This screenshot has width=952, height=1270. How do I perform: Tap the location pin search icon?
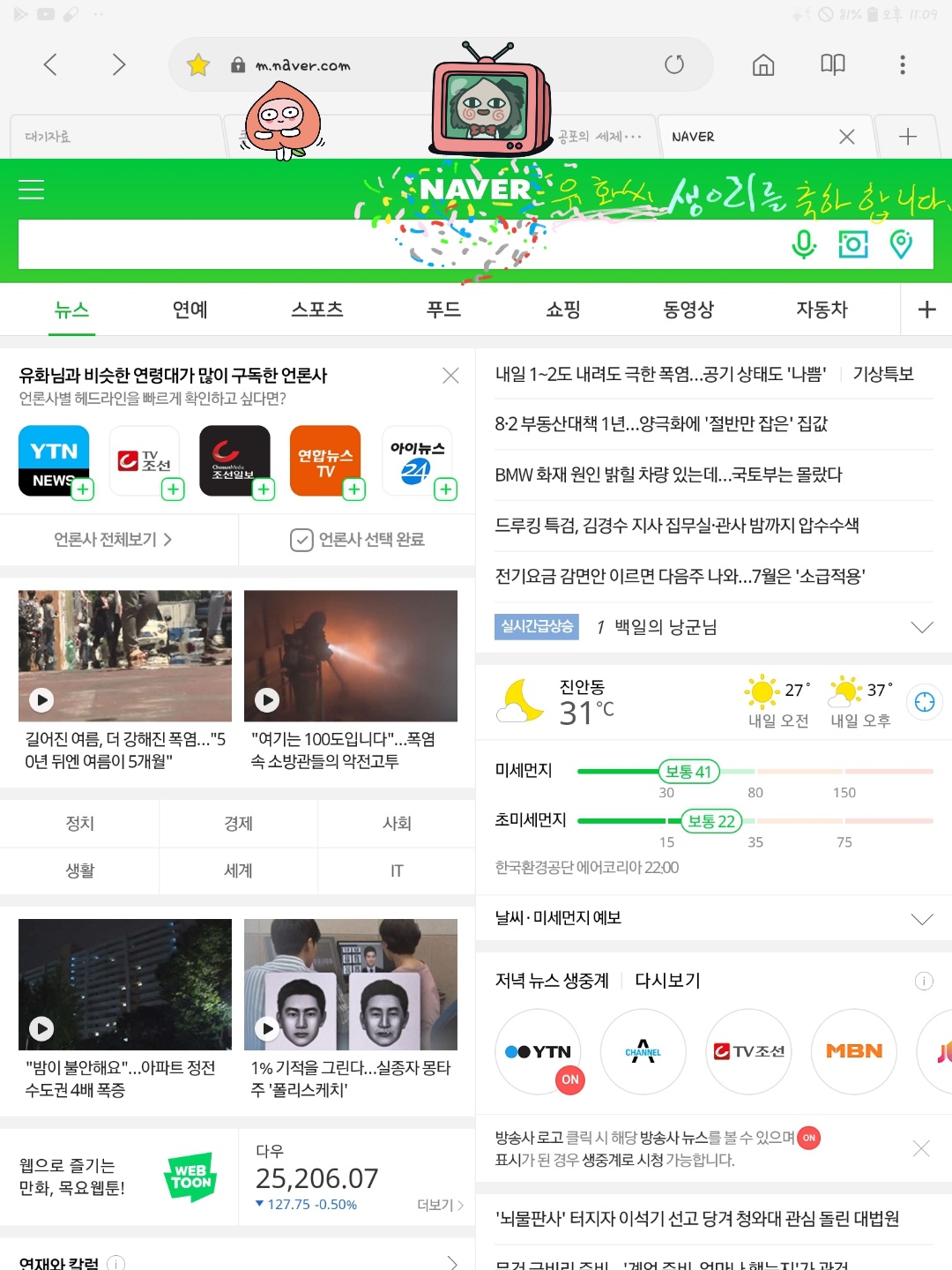pyautogui.click(x=901, y=244)
